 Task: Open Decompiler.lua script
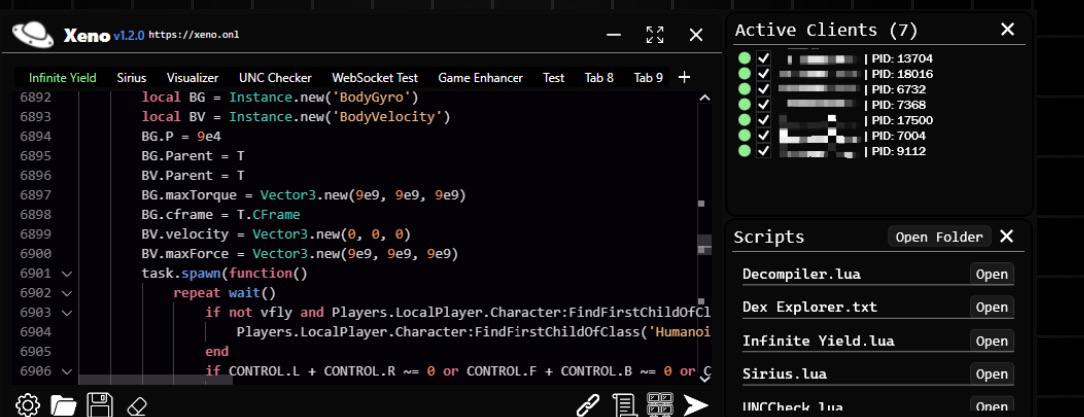991,274
